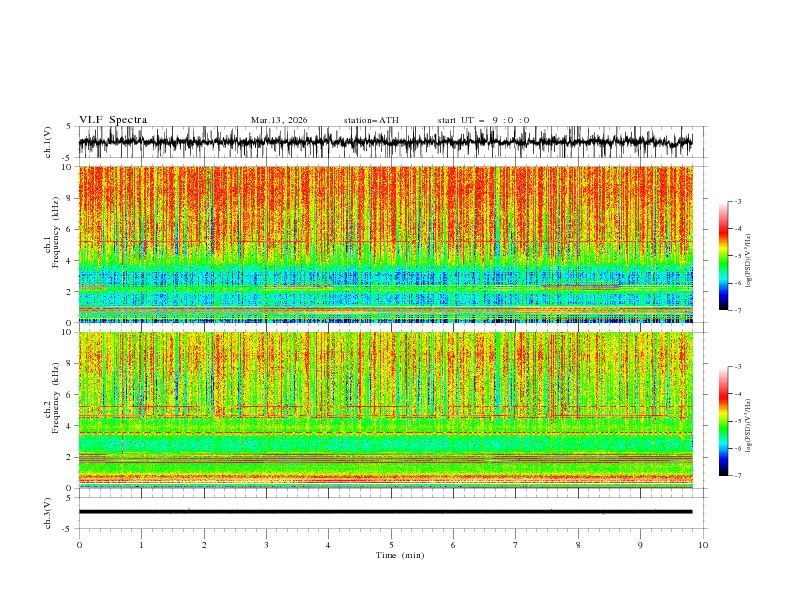Click the ch.1 'Frequency (kHz)' axis label

(56, 230)
